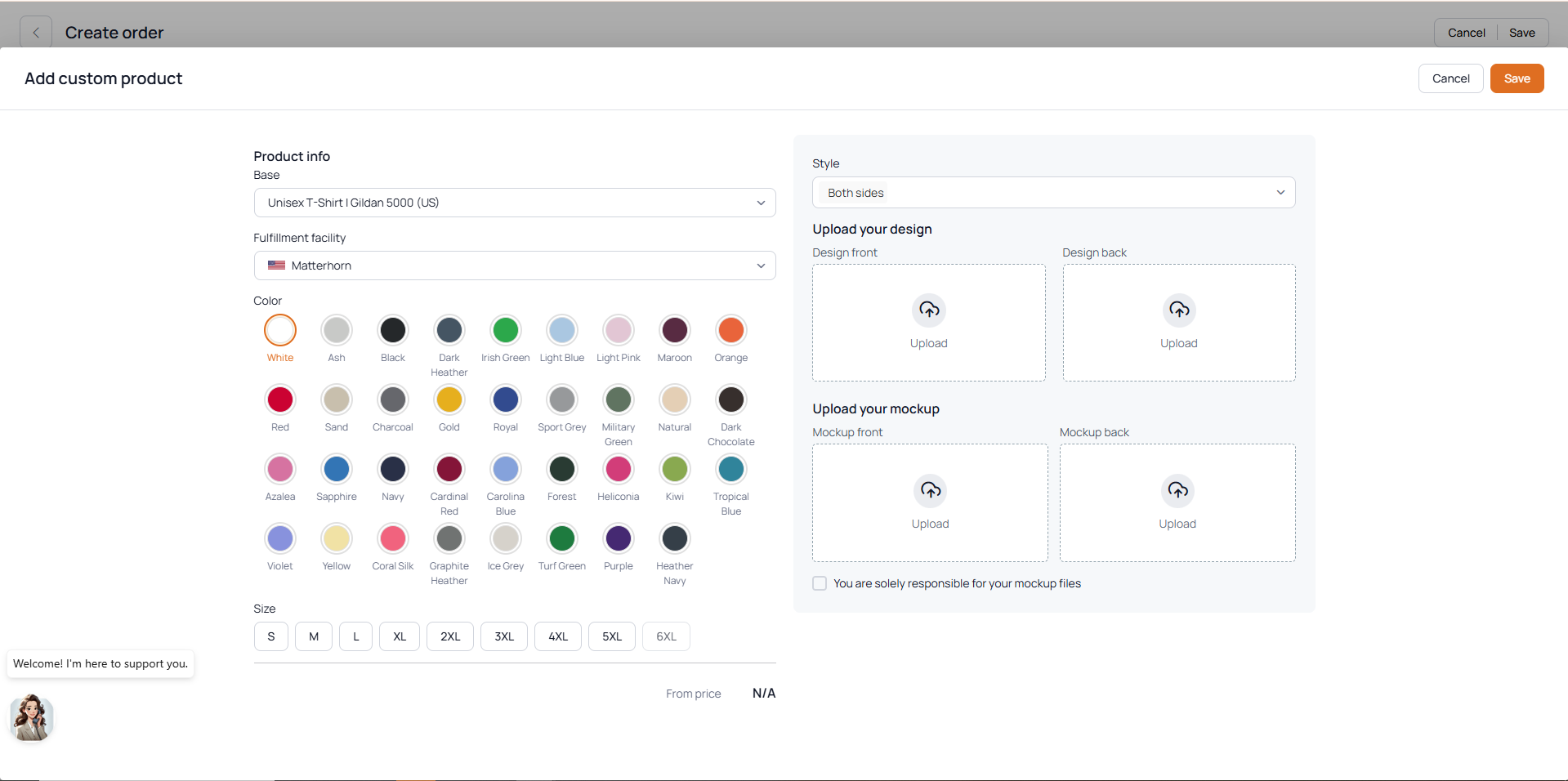Open the Base product dropdown

[x=515, y=203]
